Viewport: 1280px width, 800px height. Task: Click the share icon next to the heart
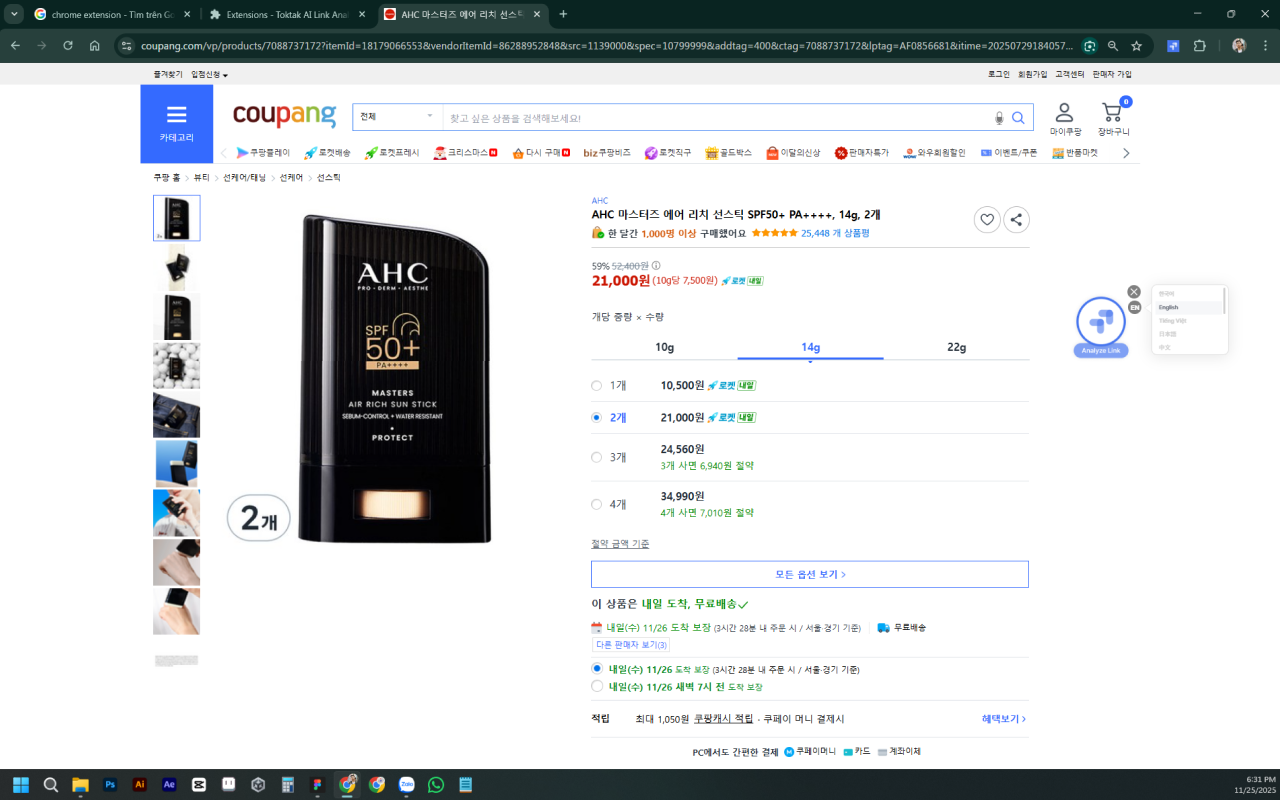coord(1016,219)
